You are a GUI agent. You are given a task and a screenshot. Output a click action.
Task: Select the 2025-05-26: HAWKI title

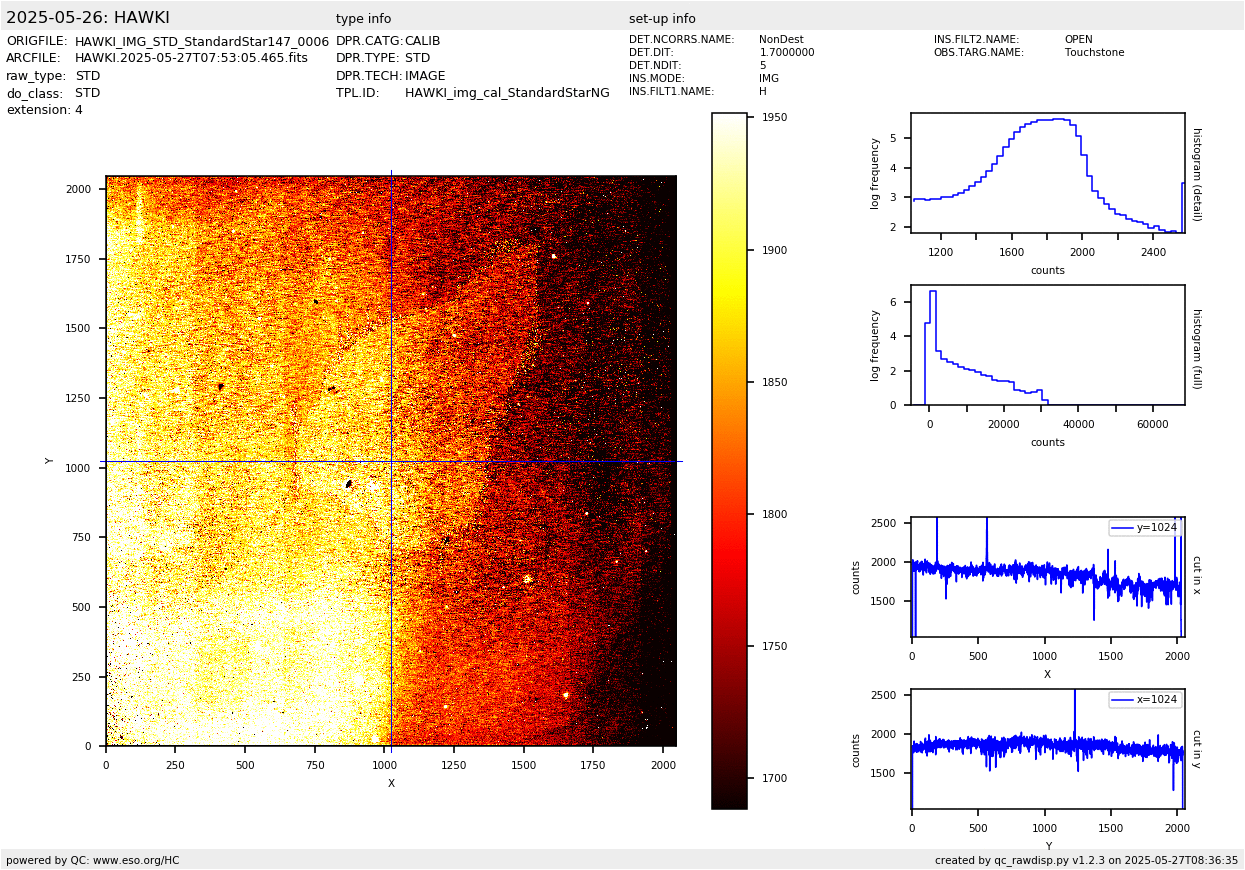pyautogui.click(x=88, y=18)
